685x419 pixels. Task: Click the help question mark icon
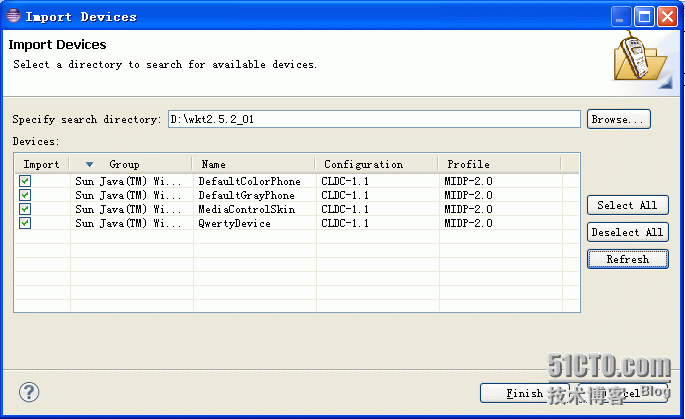click(29, 392)
